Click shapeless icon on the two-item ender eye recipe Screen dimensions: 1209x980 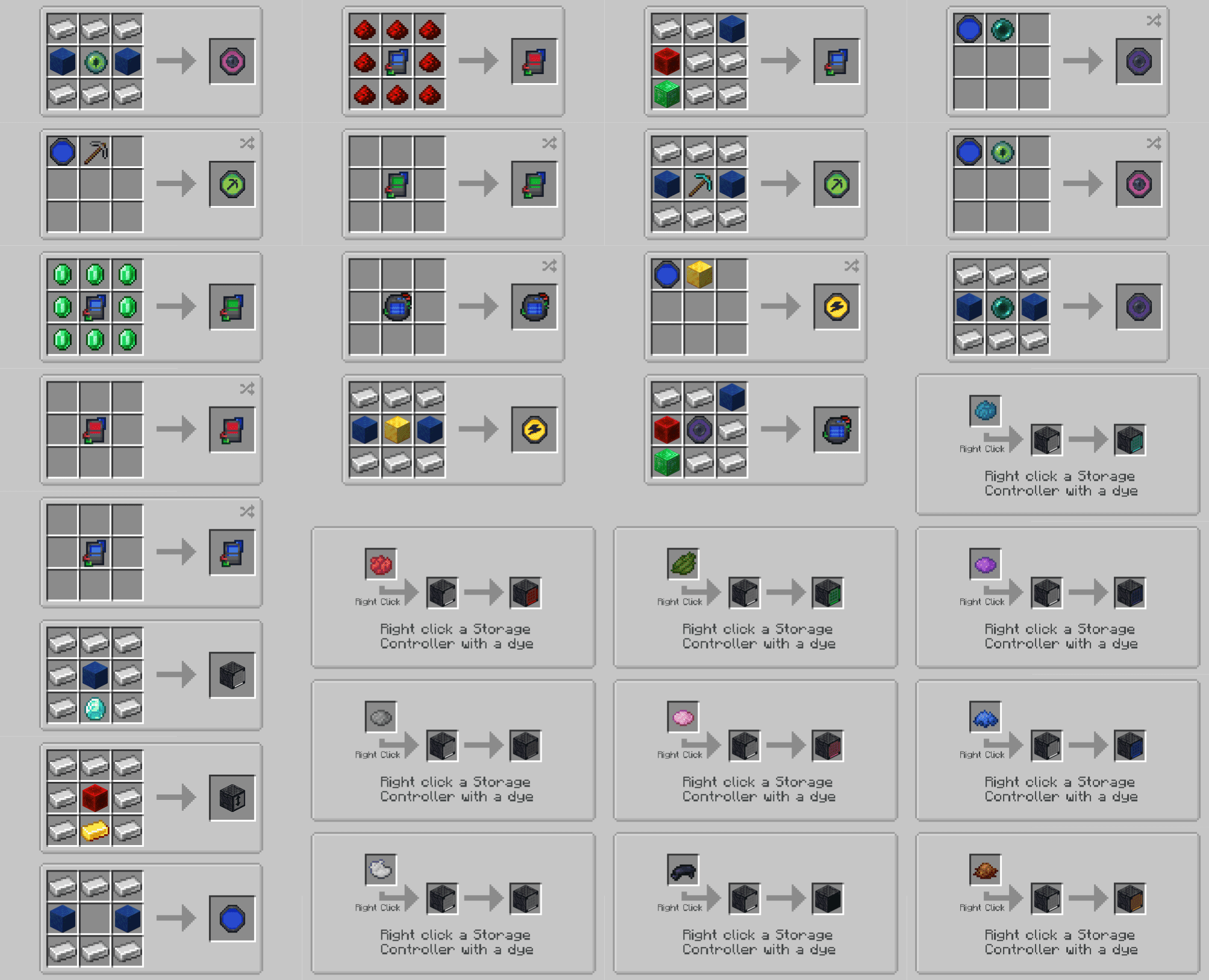[x=1154, y=143]
